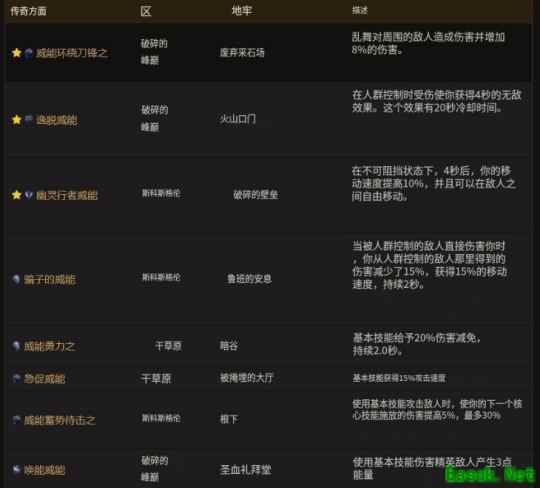Select the 被掩埋的大厅 dungeon cell
The width and height of the screenshot is (540, 488).
246,378
